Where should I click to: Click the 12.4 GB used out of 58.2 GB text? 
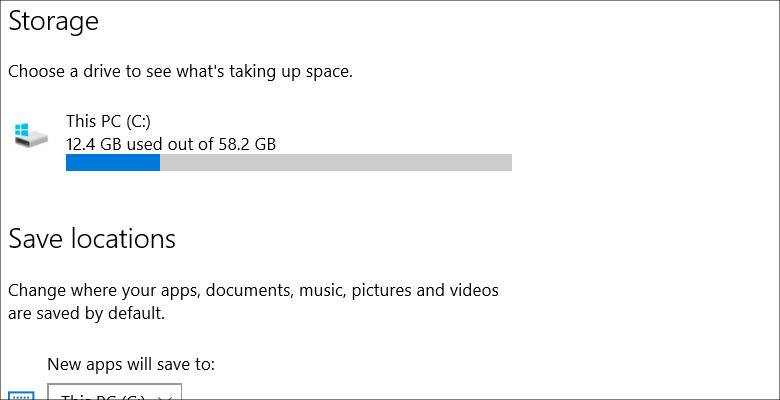171,144
